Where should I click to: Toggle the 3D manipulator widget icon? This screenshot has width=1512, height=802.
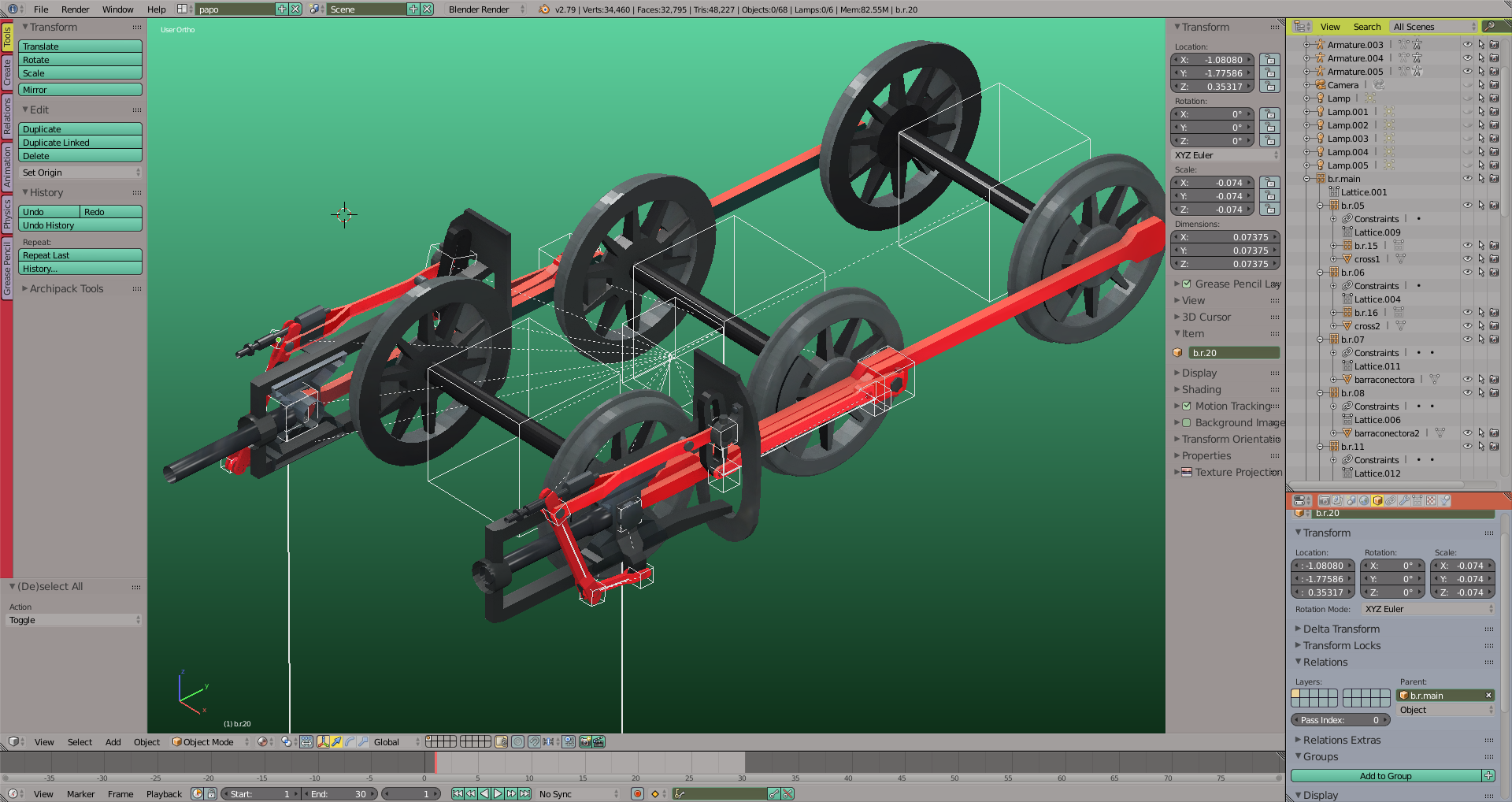coord(323,741)
